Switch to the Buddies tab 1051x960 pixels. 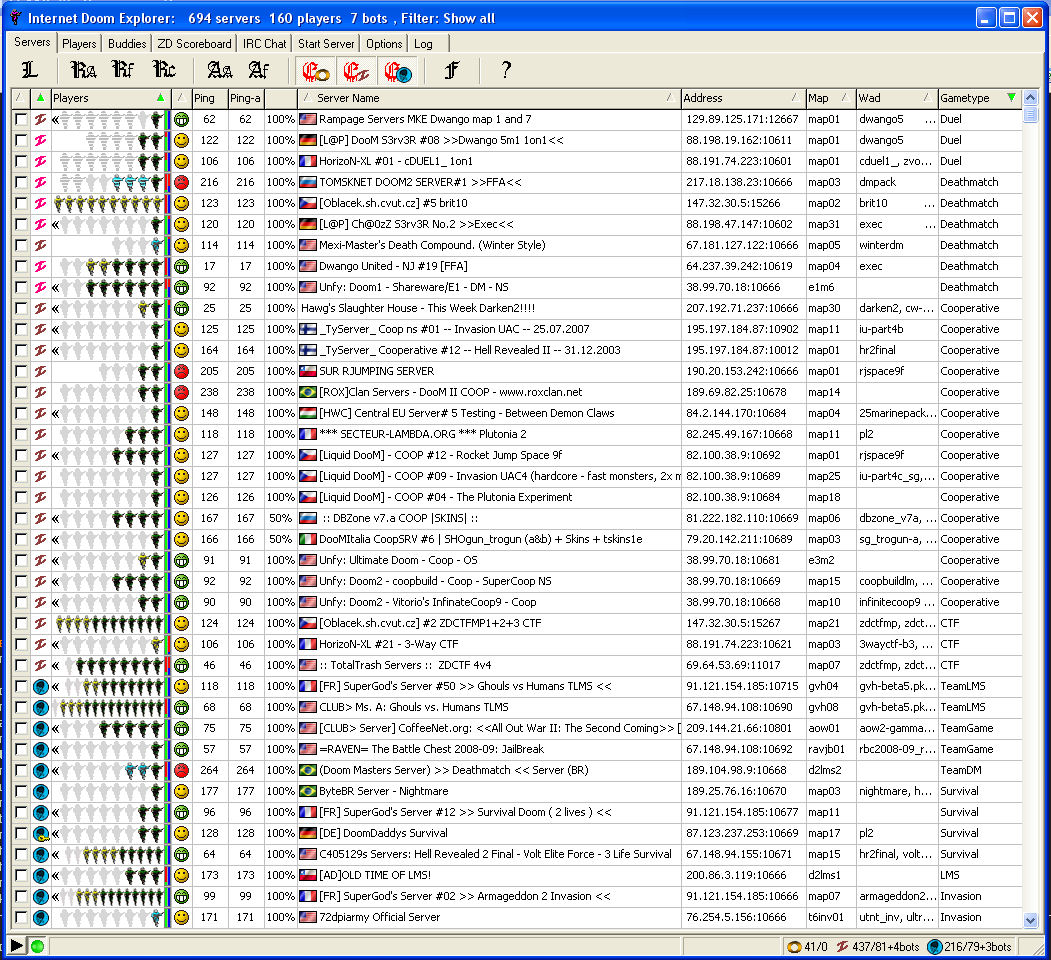pos(127,44)
